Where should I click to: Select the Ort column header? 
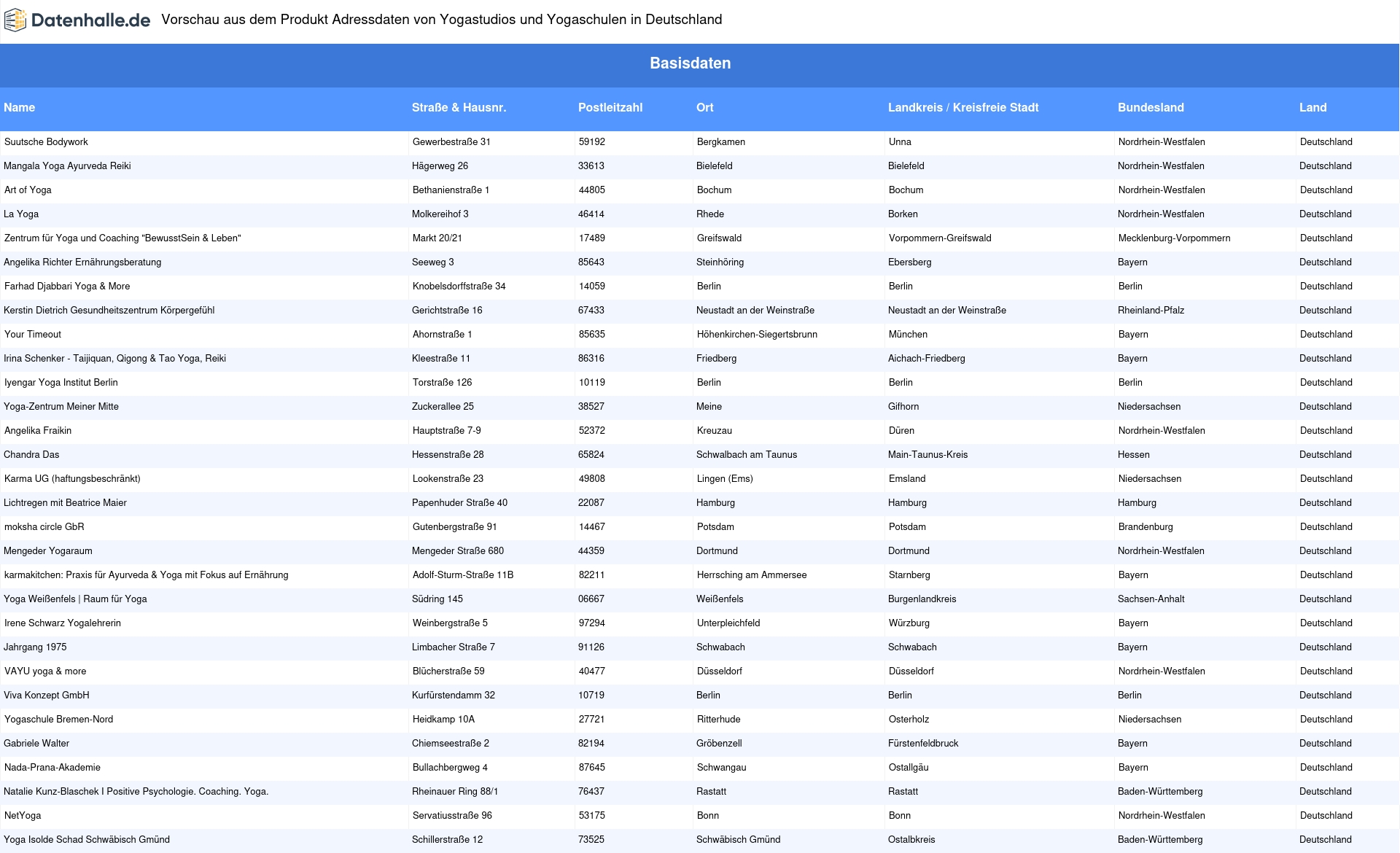[x=704, y=107]
